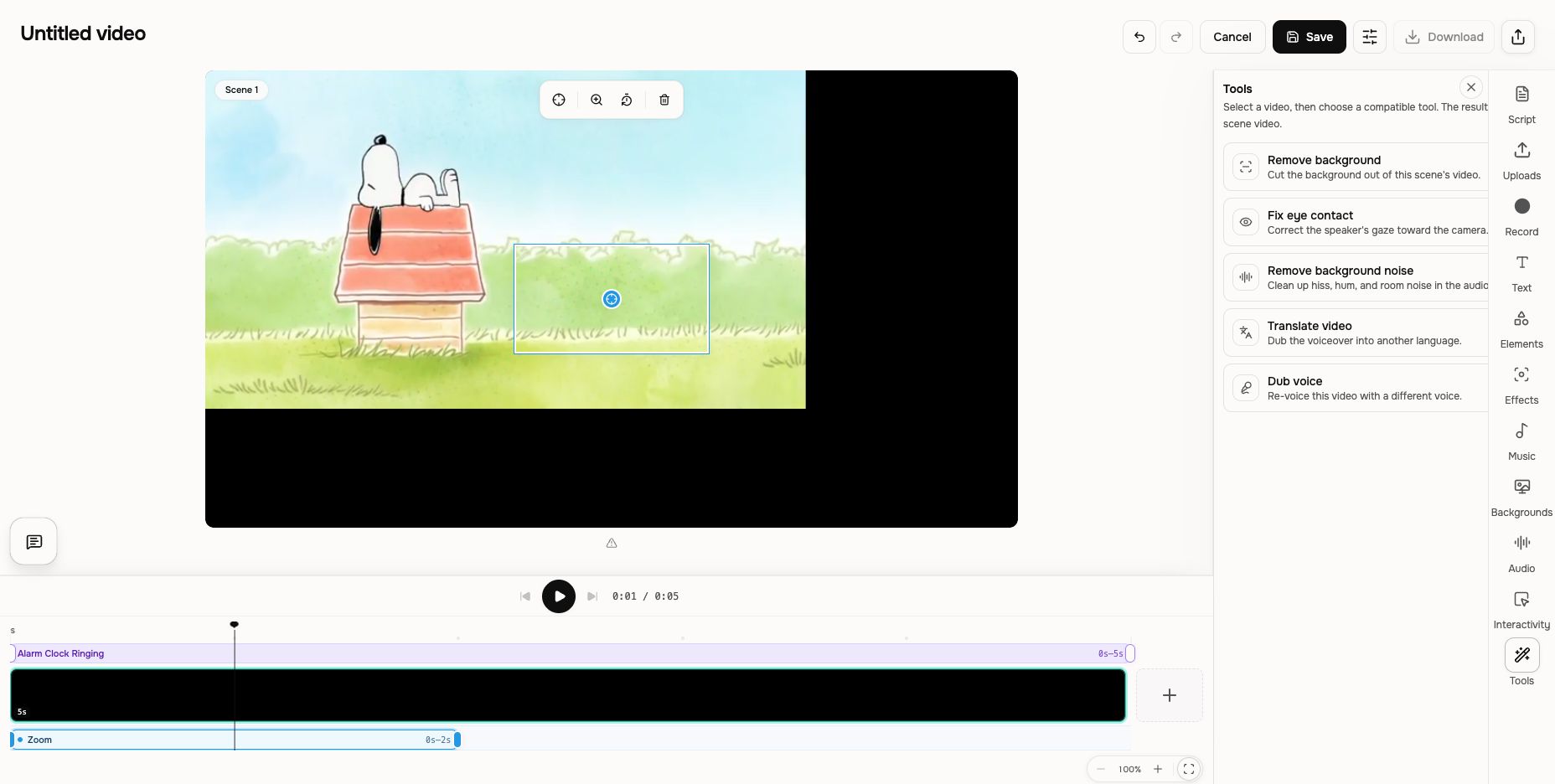Zoom out the timeline

[1101, 769]
